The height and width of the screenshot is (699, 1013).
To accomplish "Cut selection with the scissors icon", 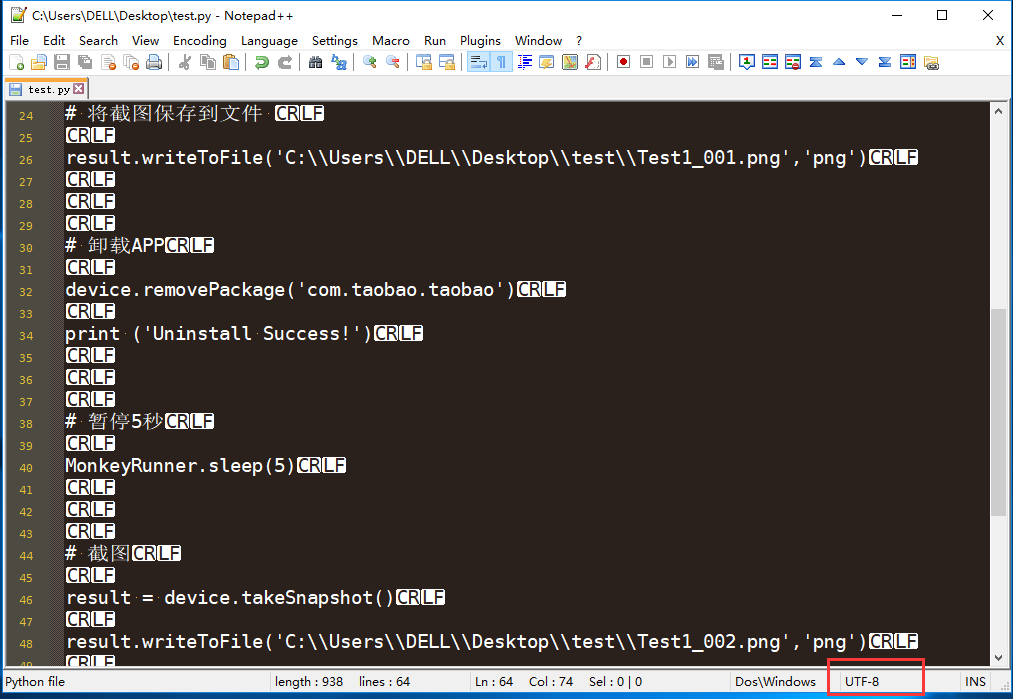I will 185,63.
